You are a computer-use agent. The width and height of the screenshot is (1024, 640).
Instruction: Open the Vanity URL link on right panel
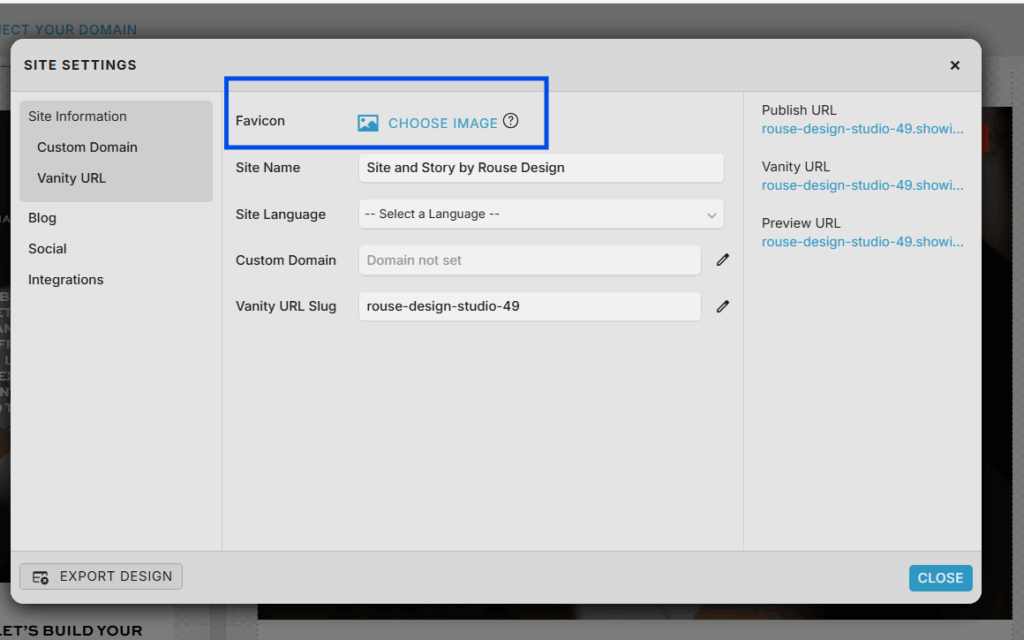862,185
